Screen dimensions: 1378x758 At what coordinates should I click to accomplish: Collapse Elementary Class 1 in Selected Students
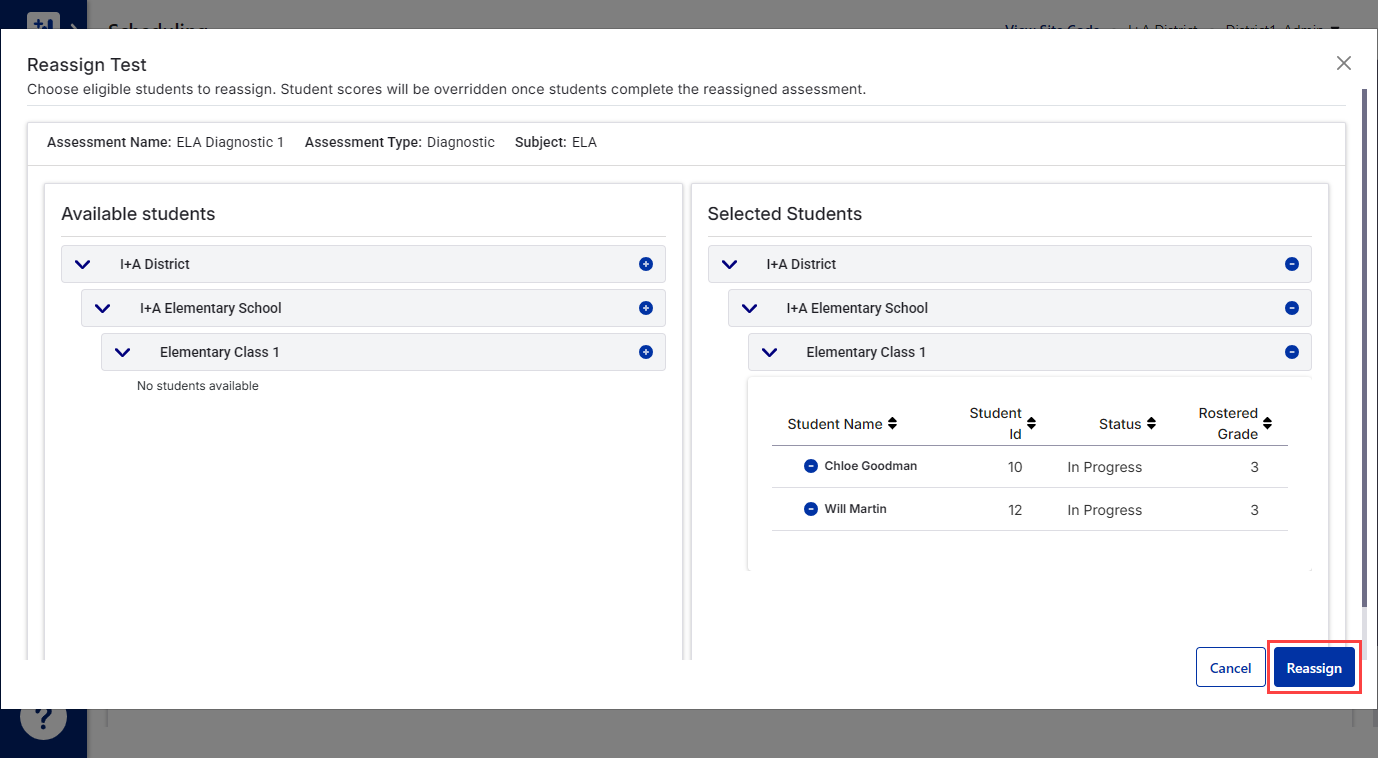pos(769,352)
